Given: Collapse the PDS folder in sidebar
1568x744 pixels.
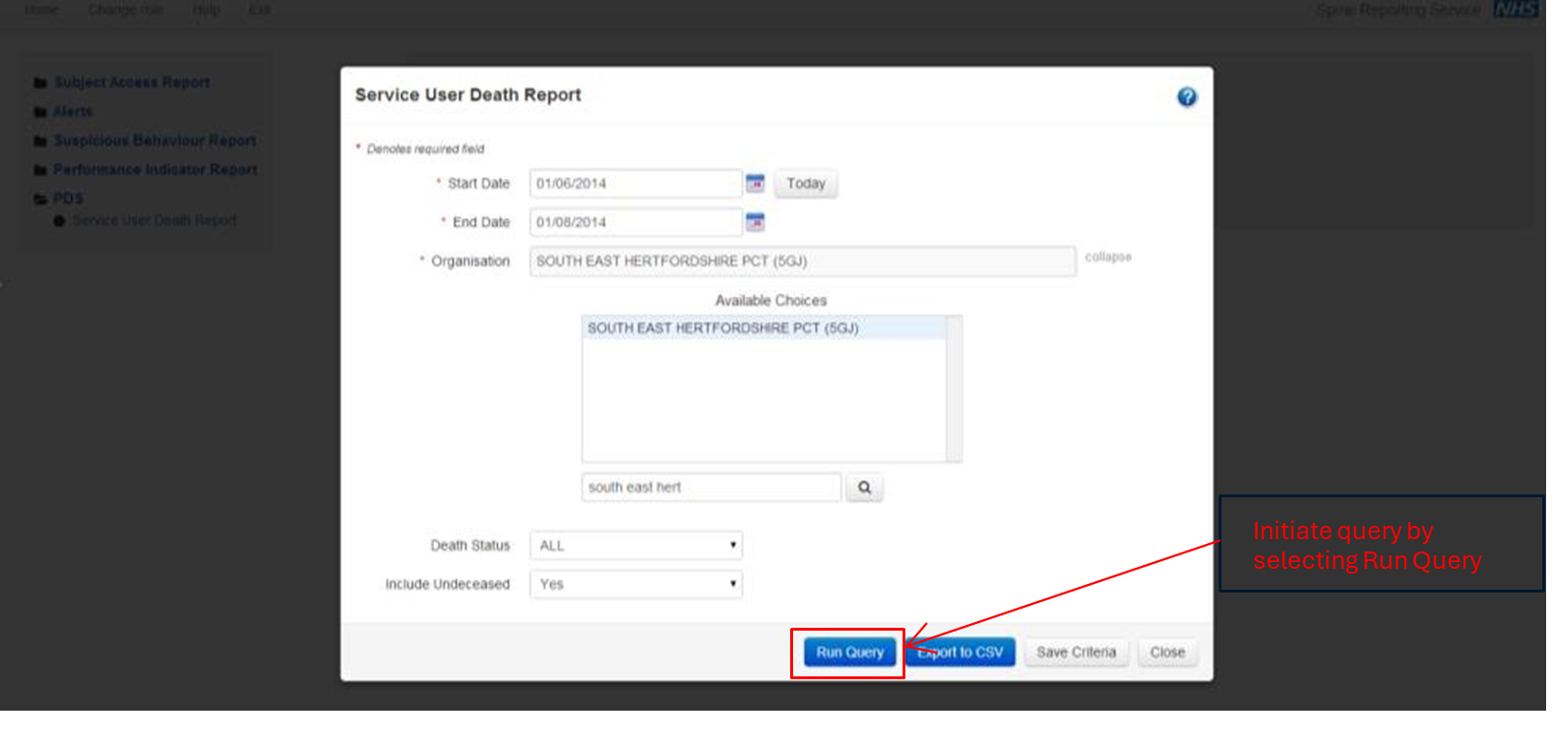Looking at the screenshot, I should tap(68, 198).
